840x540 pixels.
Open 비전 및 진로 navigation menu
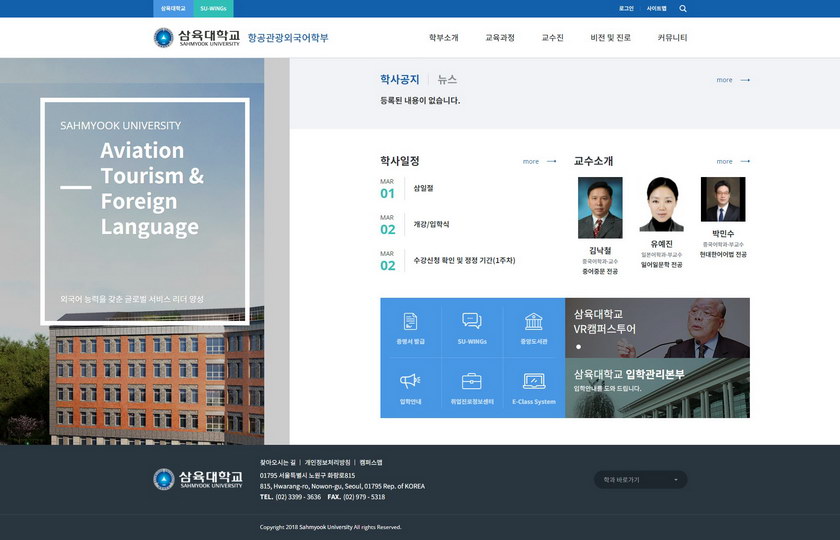tap(610, 38)
